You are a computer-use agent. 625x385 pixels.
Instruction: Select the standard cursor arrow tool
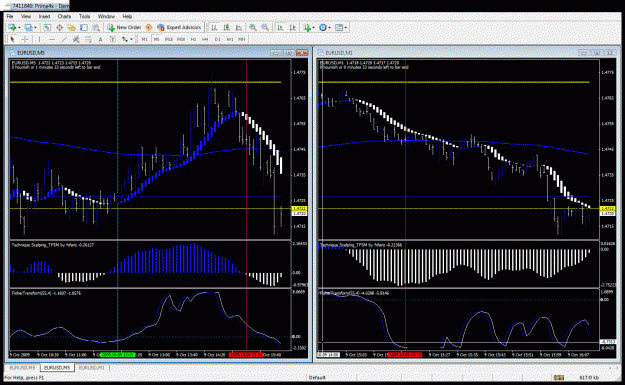12,39
